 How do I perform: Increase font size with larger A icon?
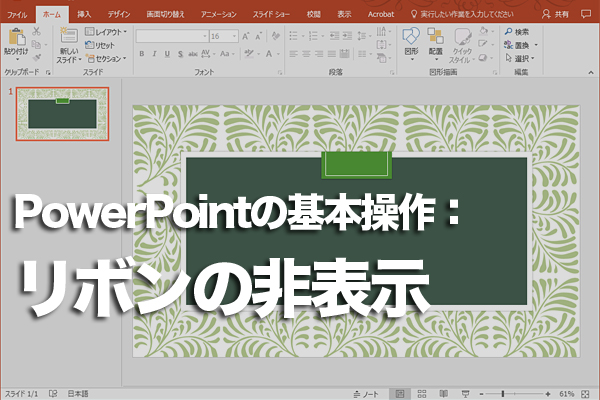pyautogui.click(x=246, y=36)
